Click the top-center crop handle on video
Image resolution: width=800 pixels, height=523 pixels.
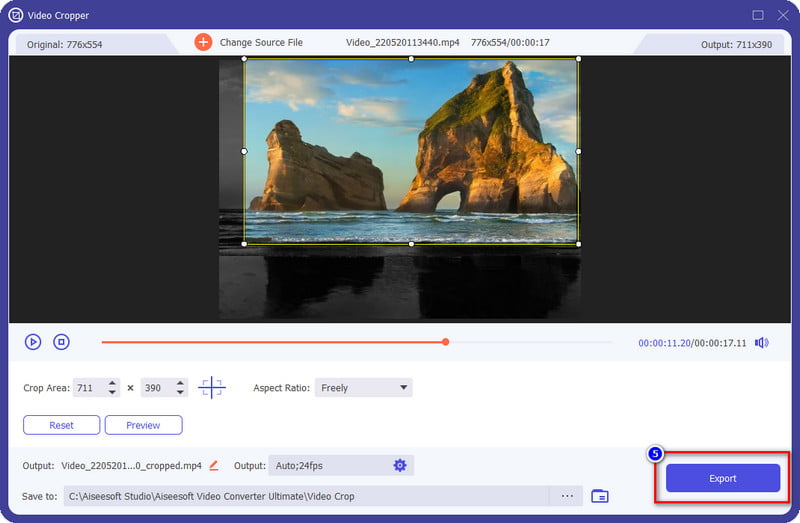pos(411,58)
